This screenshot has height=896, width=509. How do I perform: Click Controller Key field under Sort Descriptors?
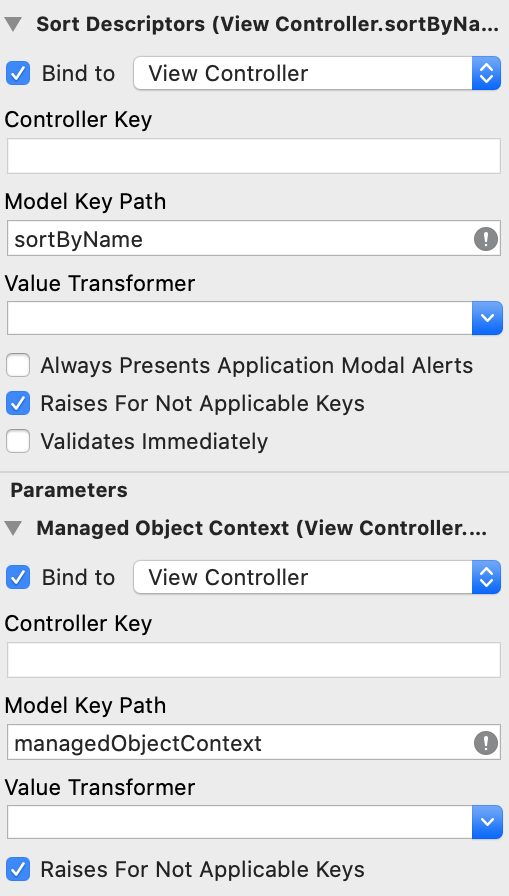pos(254,156)
